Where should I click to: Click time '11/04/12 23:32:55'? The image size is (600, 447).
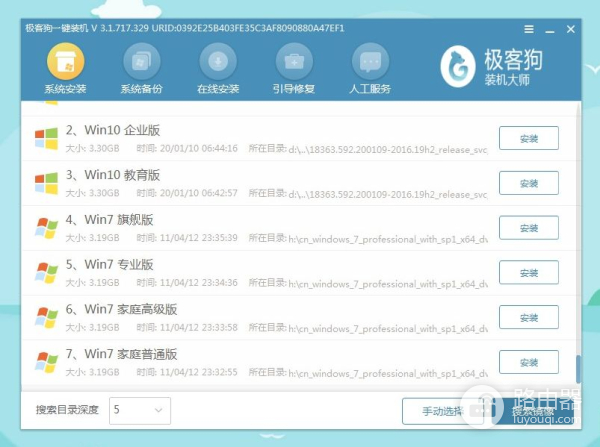pos(199,372)
